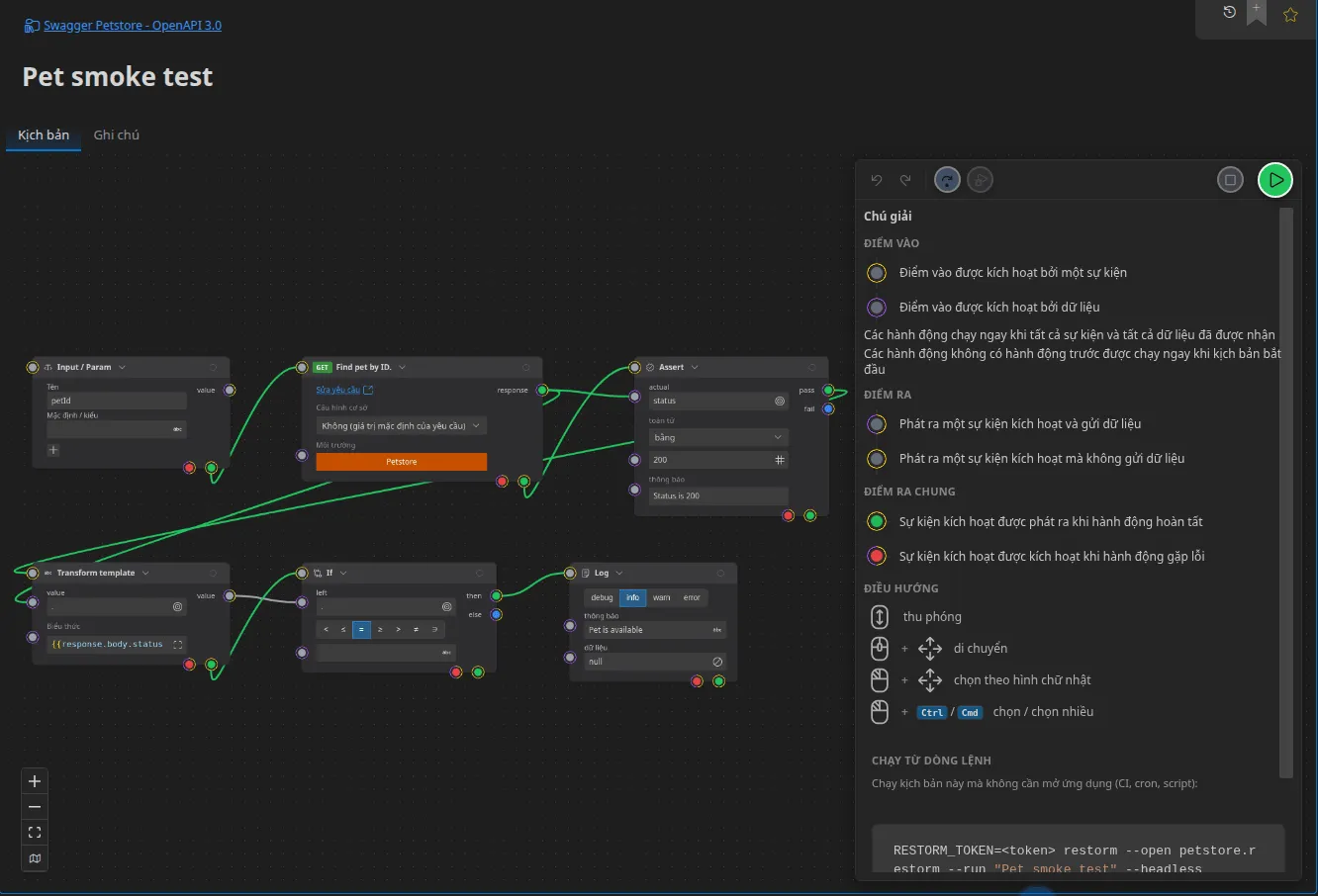
Task: Toggle the number type icon beside 200
Action: tap(780, 460)
